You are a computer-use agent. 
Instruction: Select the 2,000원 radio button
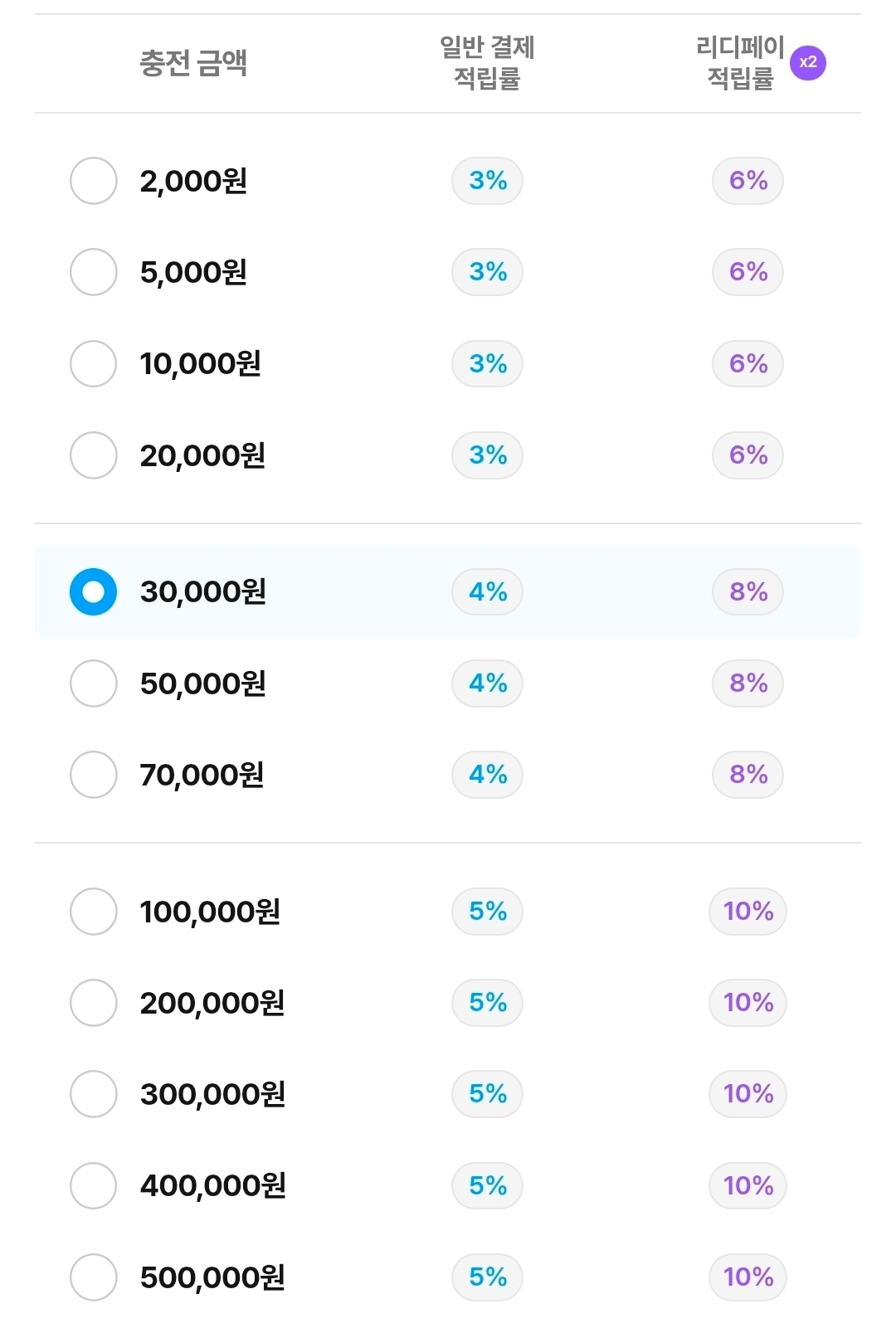point(93,181)
